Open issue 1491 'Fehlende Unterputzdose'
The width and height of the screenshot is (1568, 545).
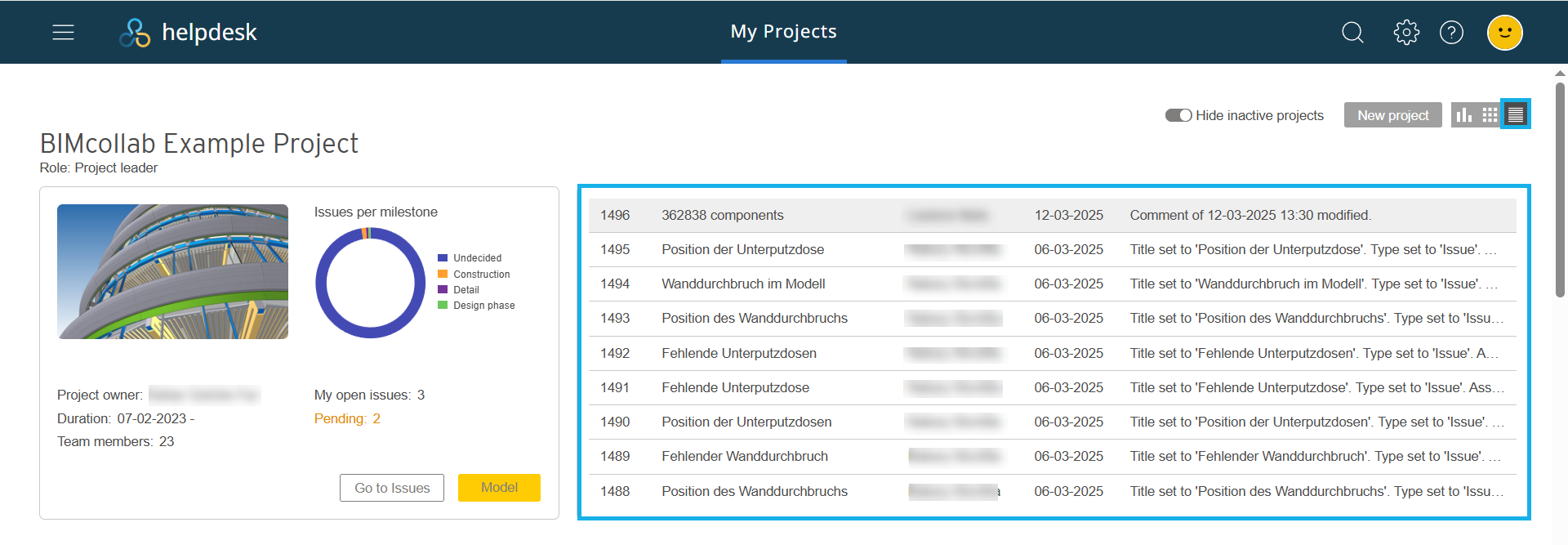point(1052,387)
